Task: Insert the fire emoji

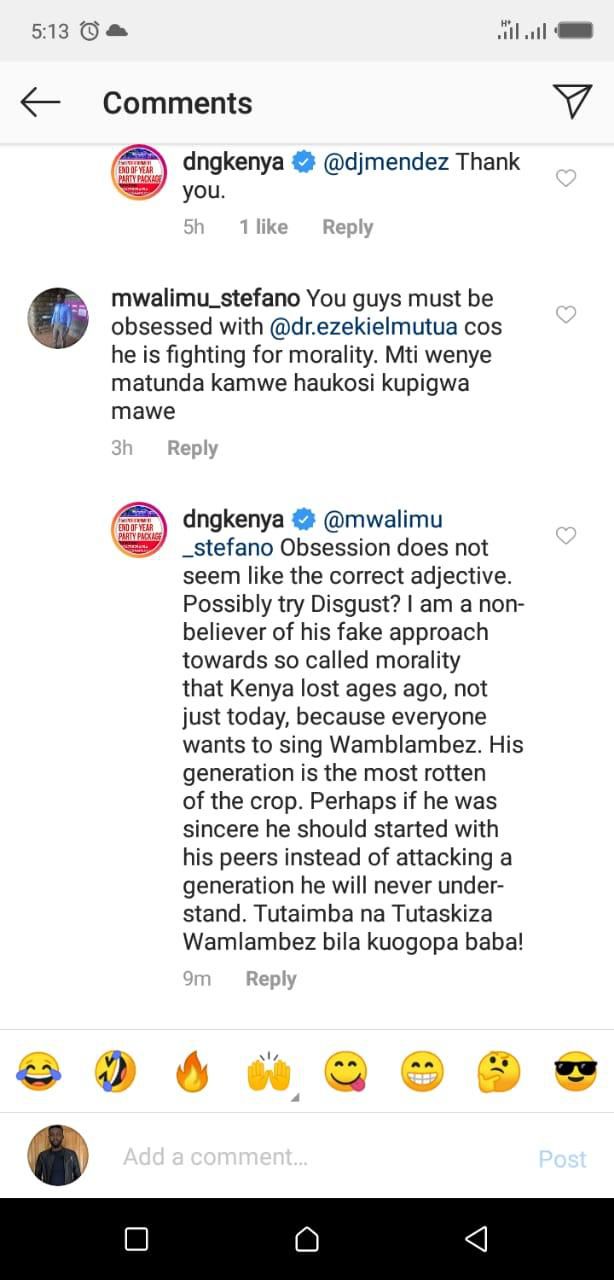Action: [x=192, y=1072]
